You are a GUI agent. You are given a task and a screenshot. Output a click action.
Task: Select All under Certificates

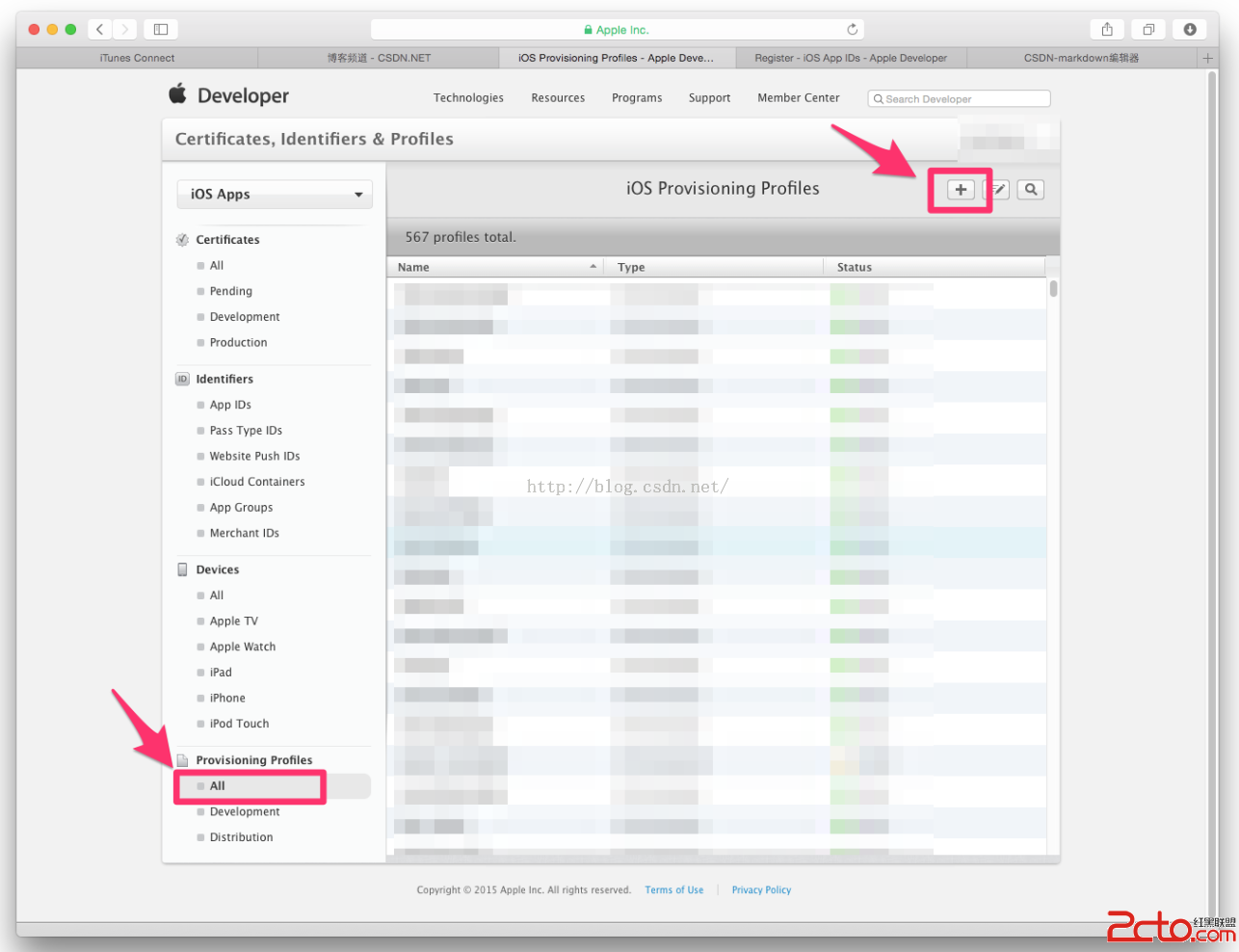click(217, 266)
